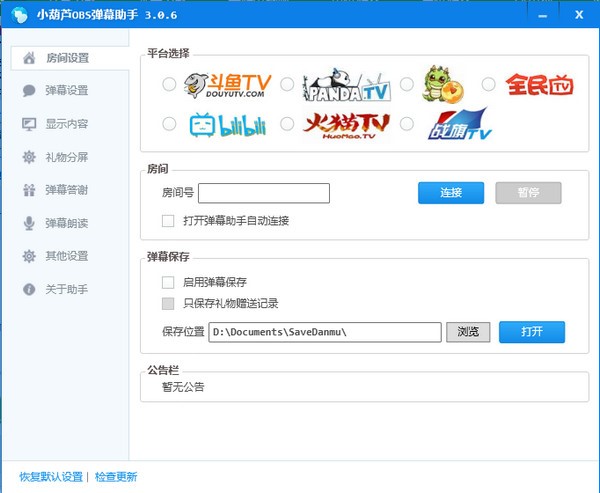Open the 房间设置 tab
The image size is (600, 493).
coord(70,58)
